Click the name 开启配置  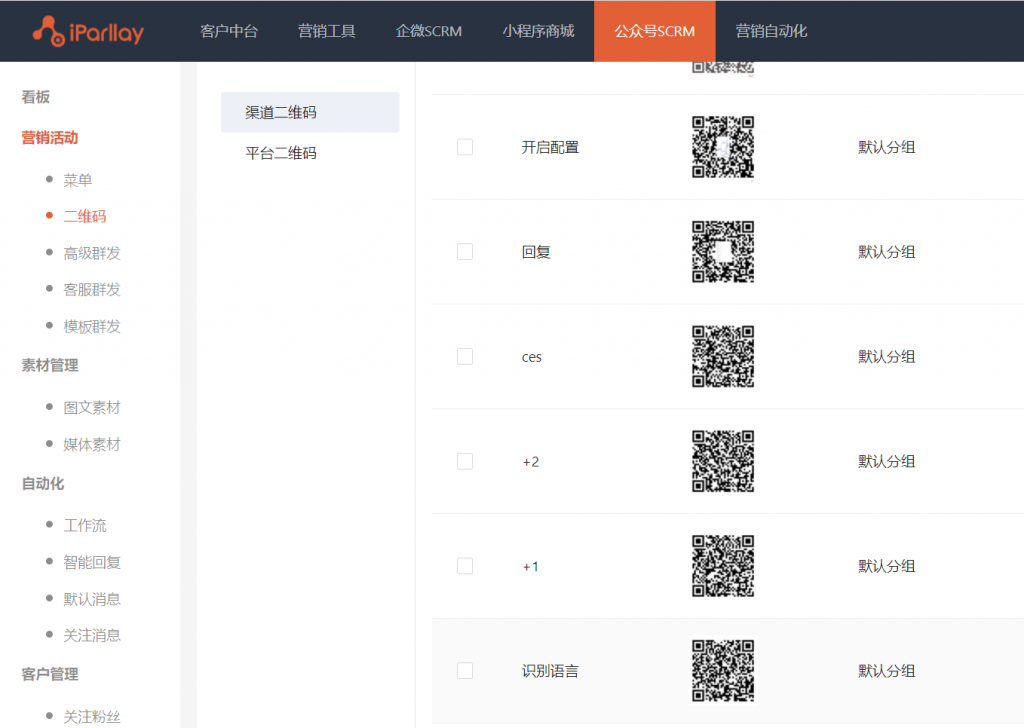pyautogui.click(x=550, y=148)
